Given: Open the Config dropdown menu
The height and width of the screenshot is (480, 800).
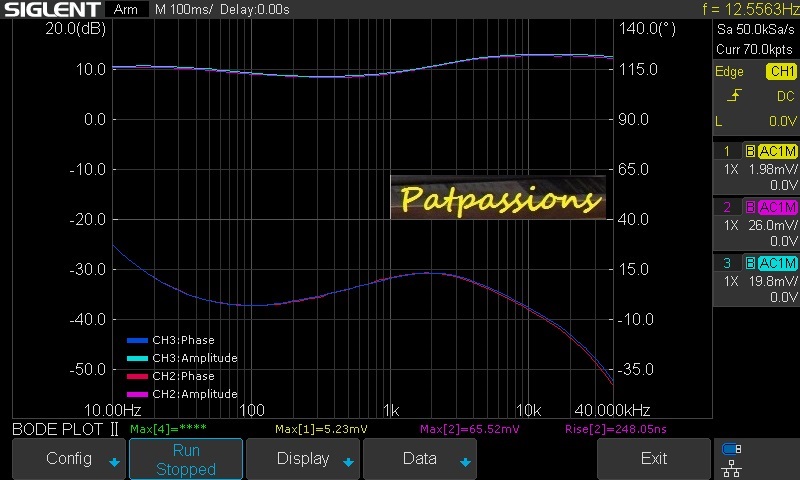Looking at the screenshot, I should (69, 459).
